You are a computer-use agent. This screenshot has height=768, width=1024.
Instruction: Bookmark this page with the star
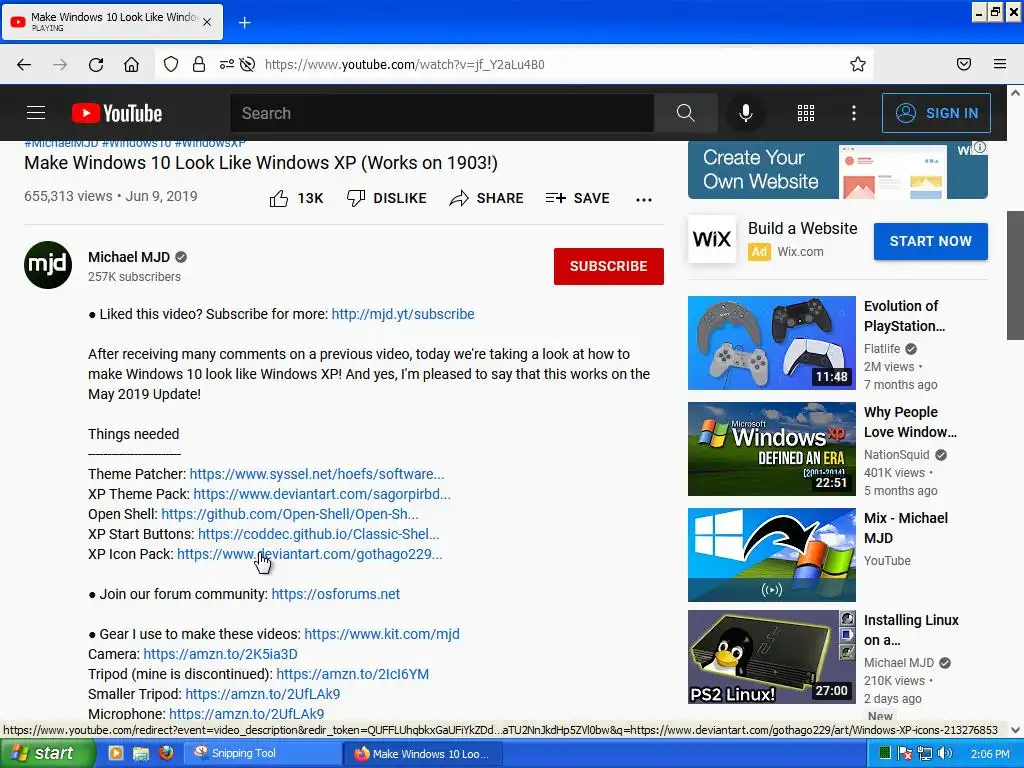[x=857, y=64]
